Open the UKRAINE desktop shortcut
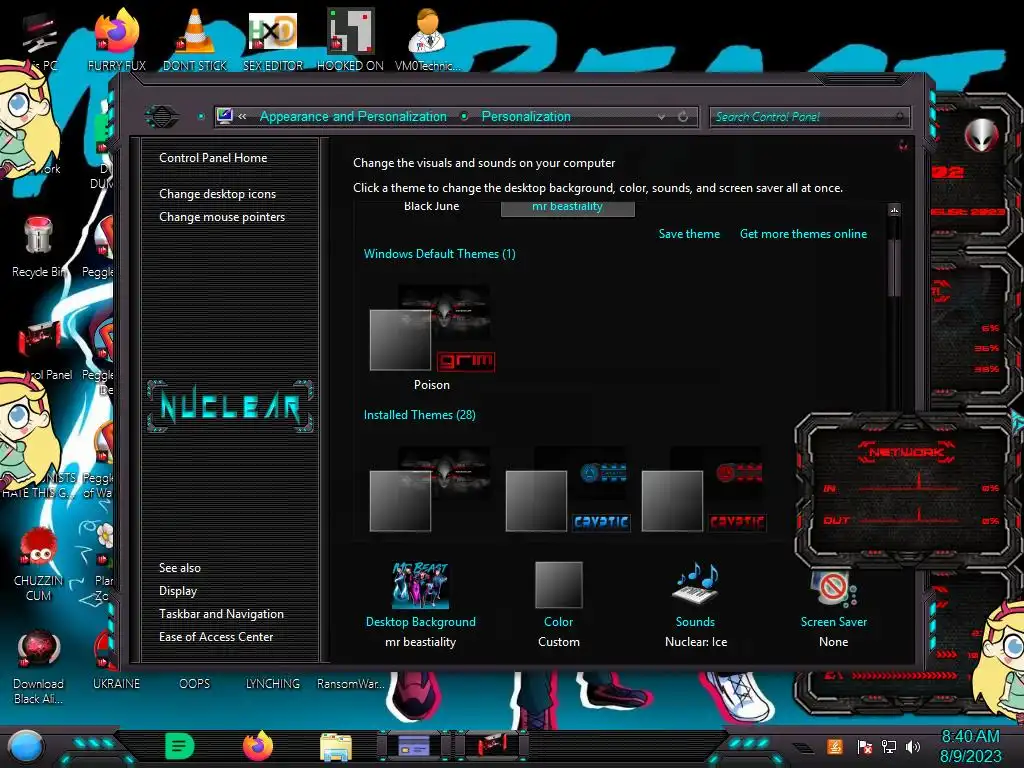Image resolution: width=1024 pixels, height=768 pixels. [116, 683]
